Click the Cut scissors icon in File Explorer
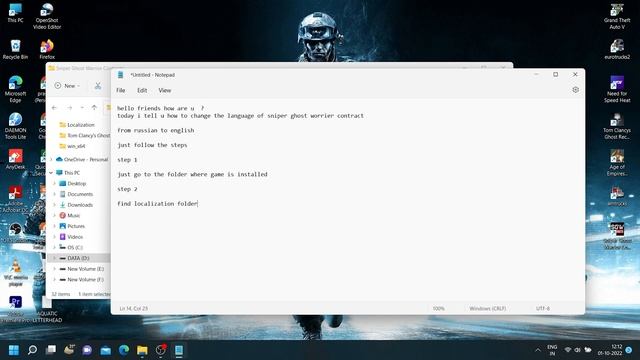Viewport: 640px width, 360px height. (x=98, y=86)
